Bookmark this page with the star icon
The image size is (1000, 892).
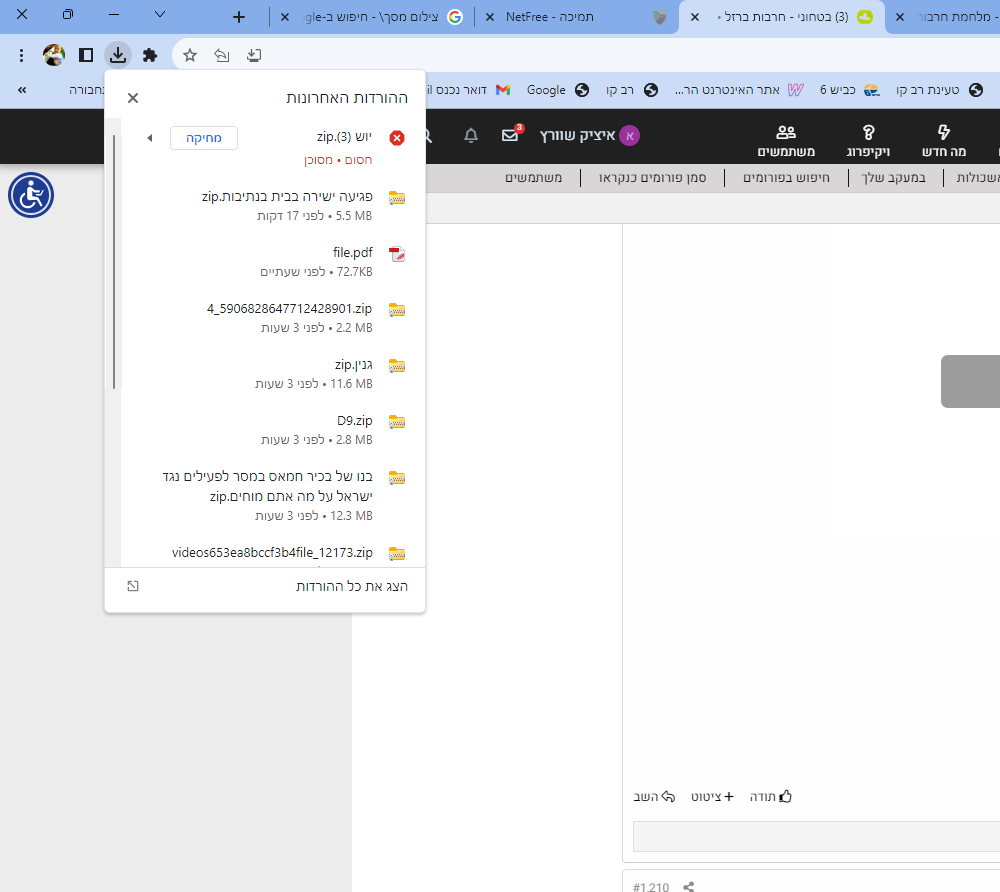[190, 55]
